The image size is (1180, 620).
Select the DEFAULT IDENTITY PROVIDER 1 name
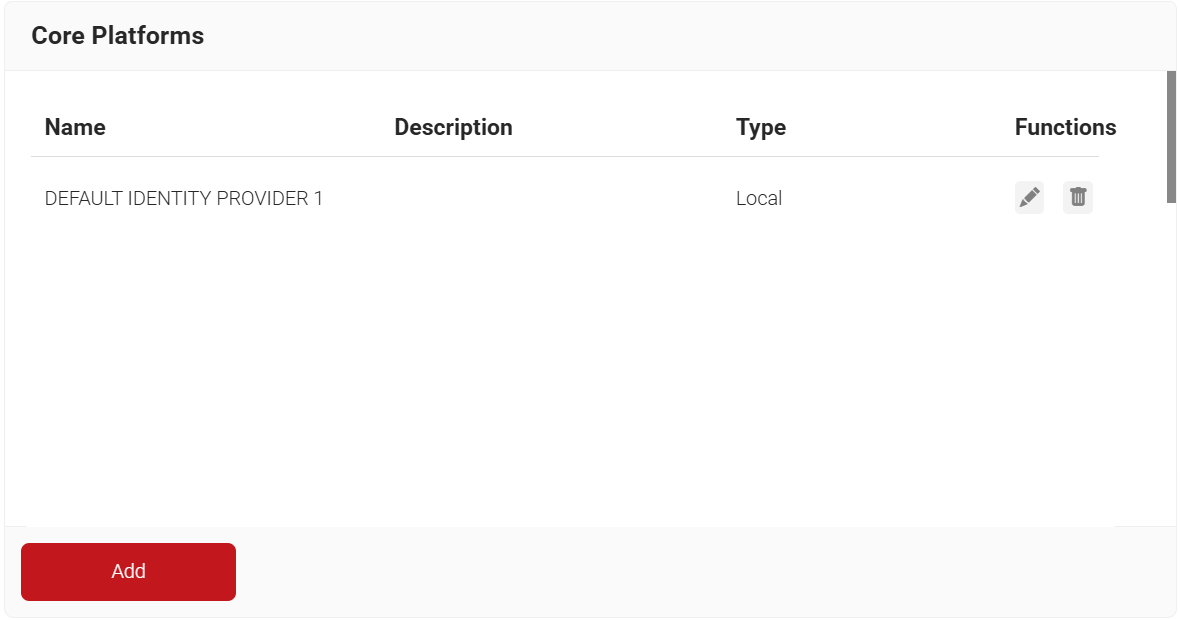click(x=184, y=199)
